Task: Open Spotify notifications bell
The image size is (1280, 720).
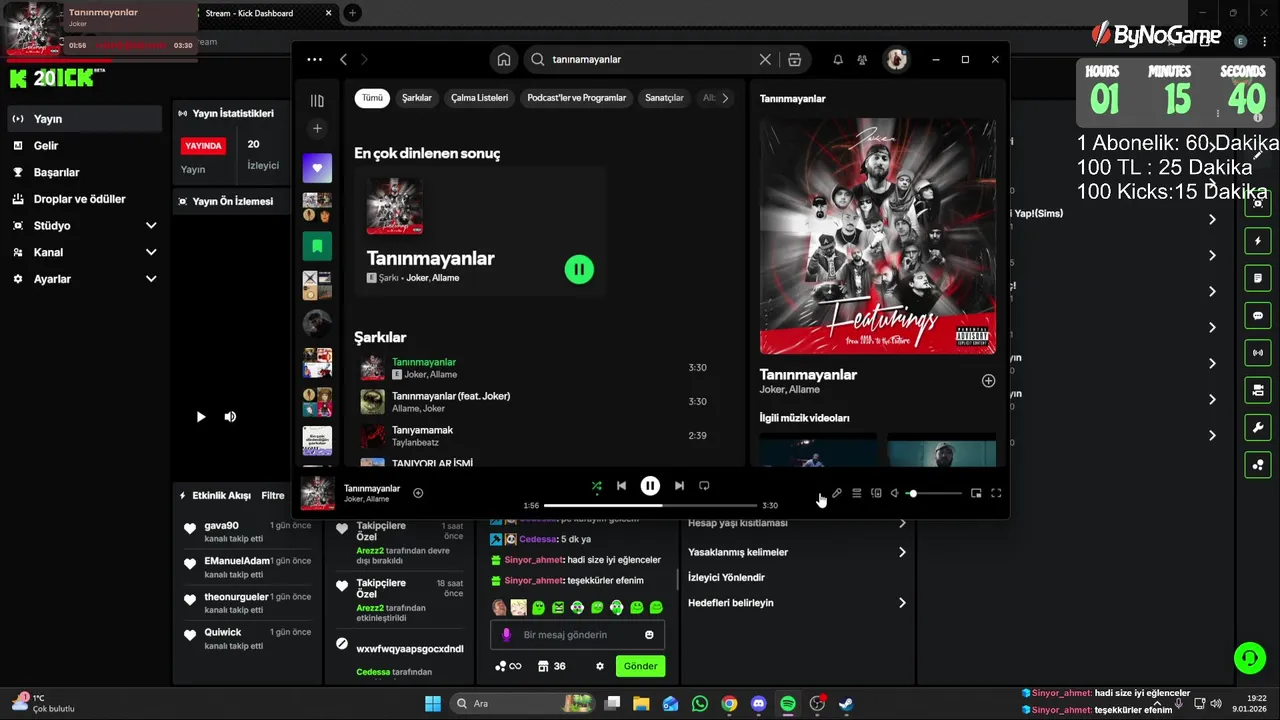Action: pos(838,60)
